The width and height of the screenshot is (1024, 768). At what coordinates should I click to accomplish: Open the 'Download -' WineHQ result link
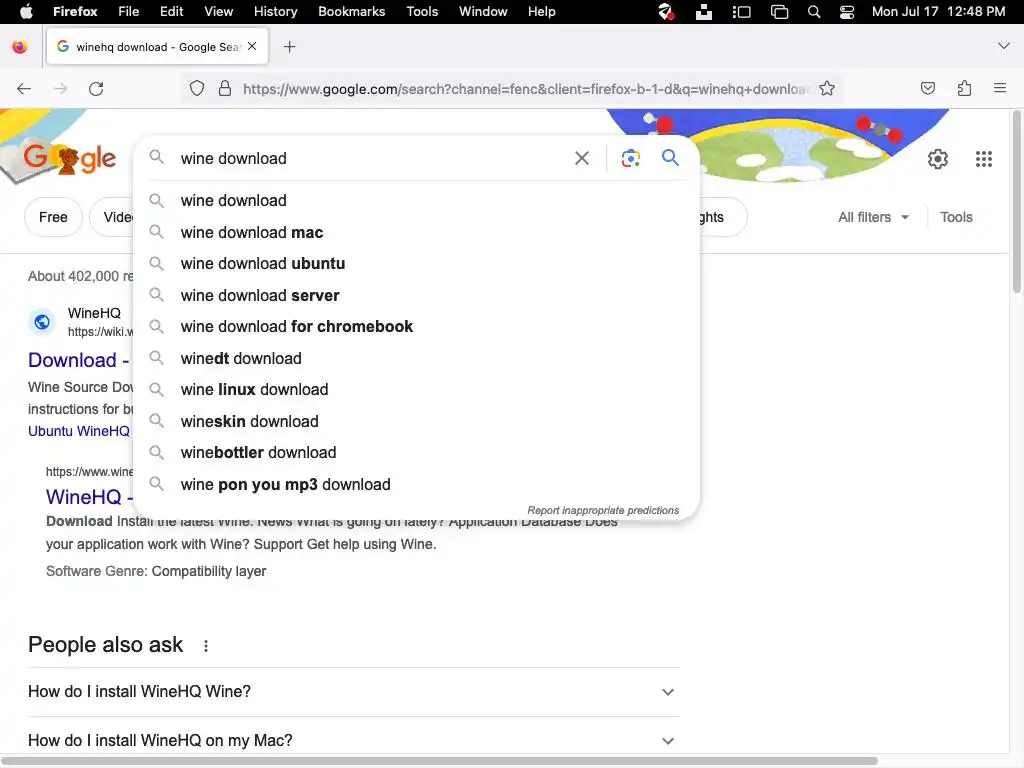tap(79, 360)
